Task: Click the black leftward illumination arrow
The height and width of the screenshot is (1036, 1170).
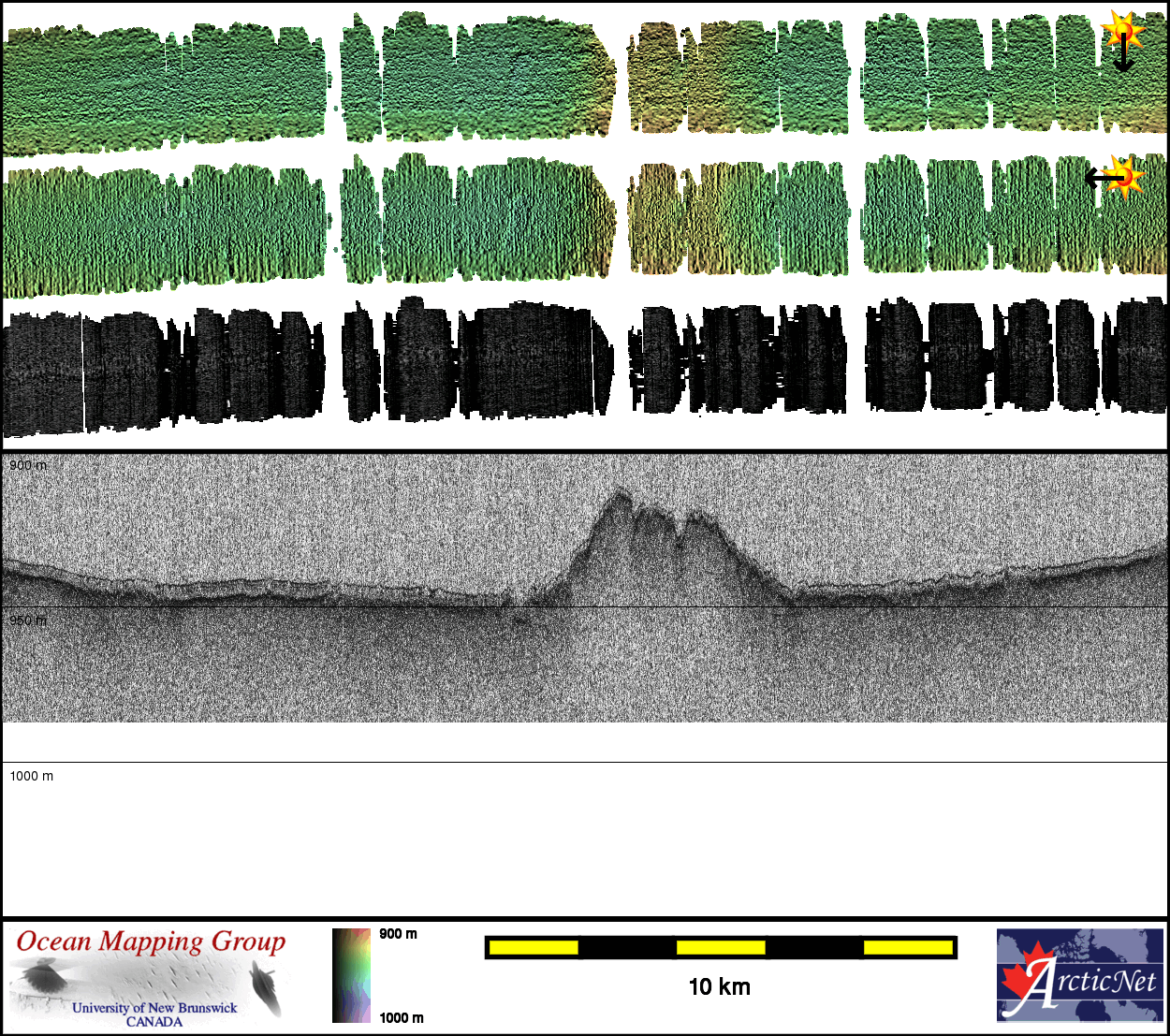Action: tap(1100, 176)
